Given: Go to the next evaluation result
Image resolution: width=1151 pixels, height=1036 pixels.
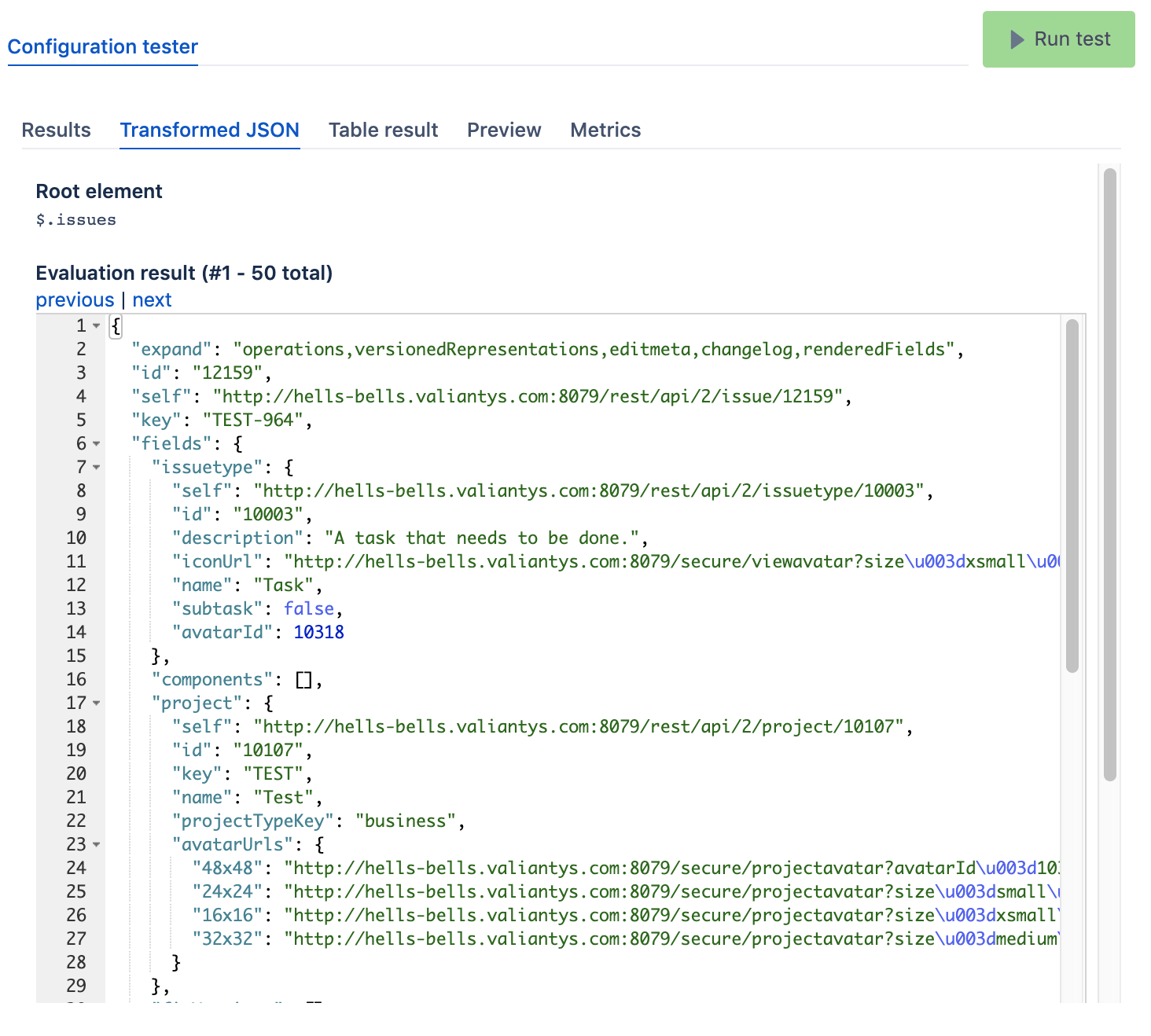Looking at the screenshot, I should pos(152,300).
